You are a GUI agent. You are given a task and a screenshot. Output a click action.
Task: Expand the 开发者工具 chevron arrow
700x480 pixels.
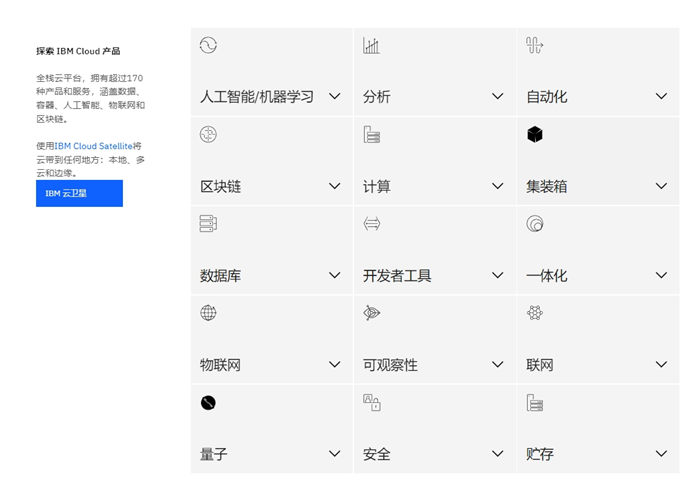pos(498,275)
